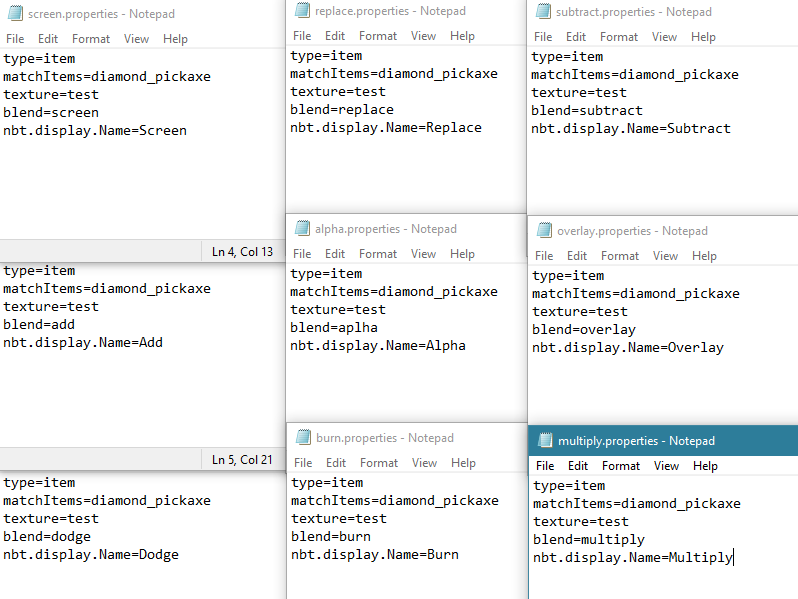Click the Notepad icon in multiply.properties title bar
The image size is (798, 599).
pos(546,440)
